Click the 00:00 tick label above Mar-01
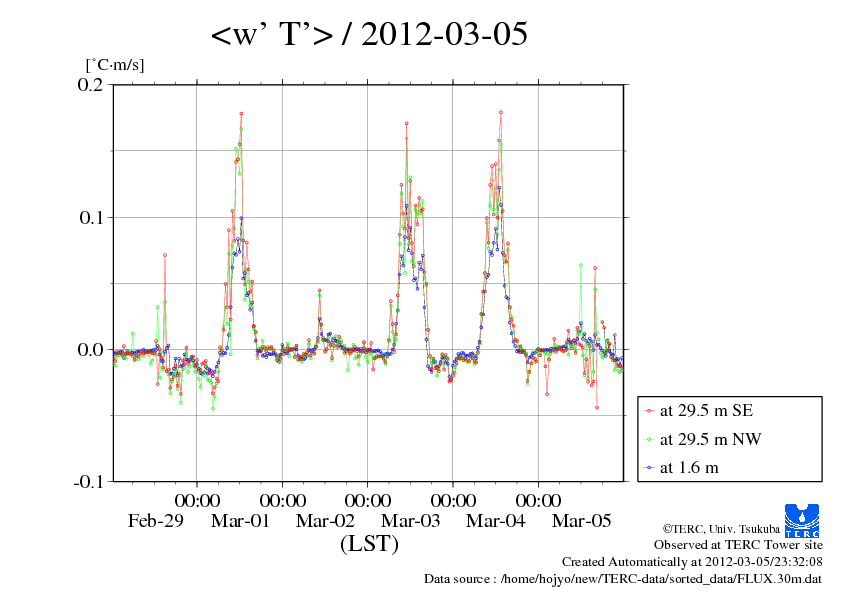The height and width of the screenshot is (595, 842). click(x=197, y=500)
